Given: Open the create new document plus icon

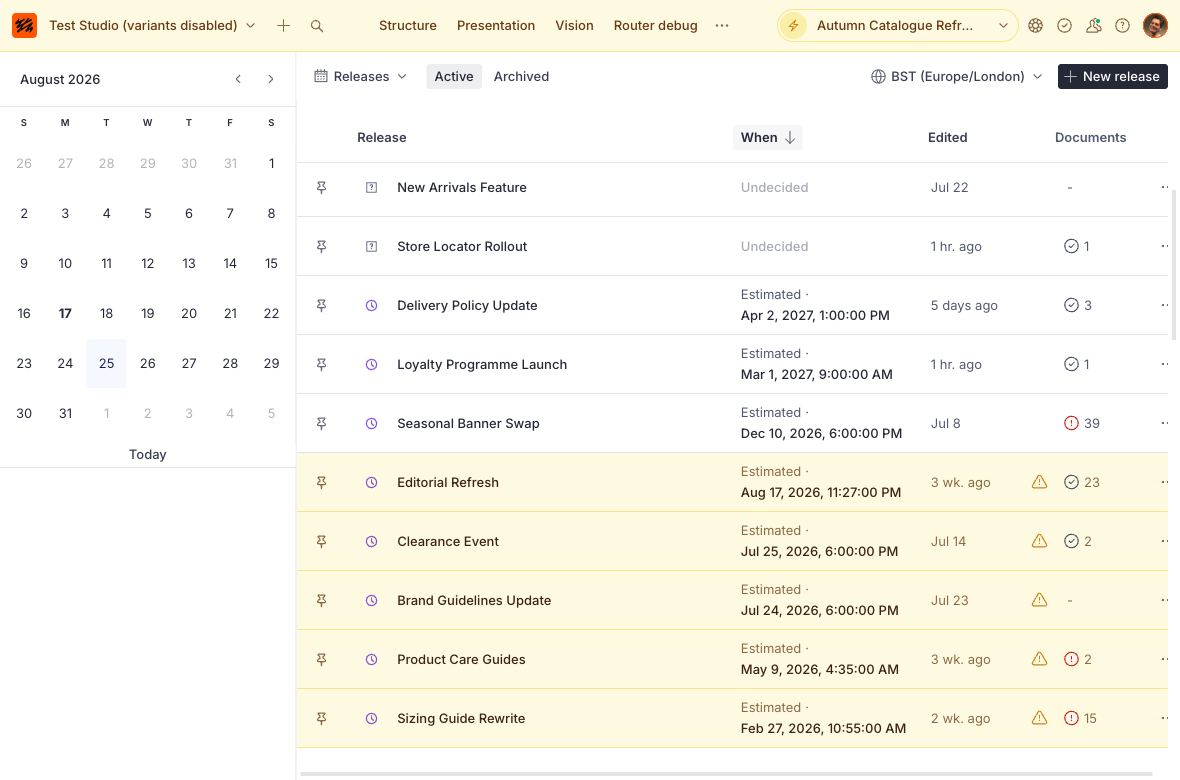Looking at the screenshot, I should pyautogui.click(x=283, y=26).
